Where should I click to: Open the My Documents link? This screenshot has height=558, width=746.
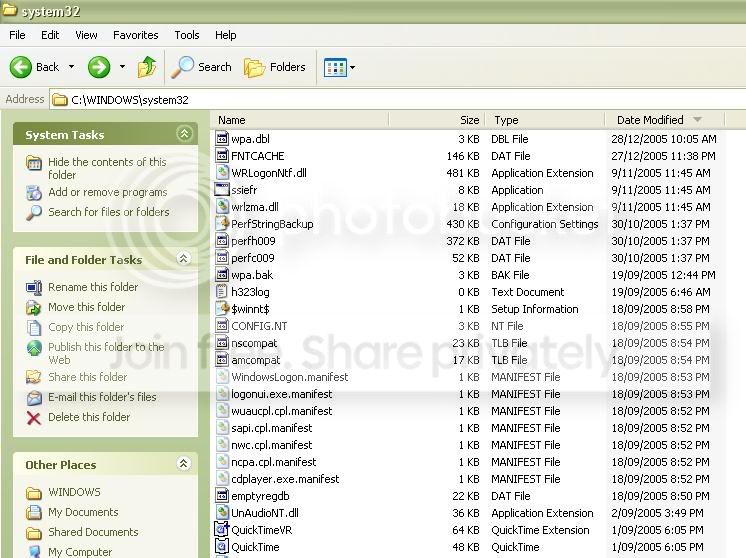(x=83, y=512)
